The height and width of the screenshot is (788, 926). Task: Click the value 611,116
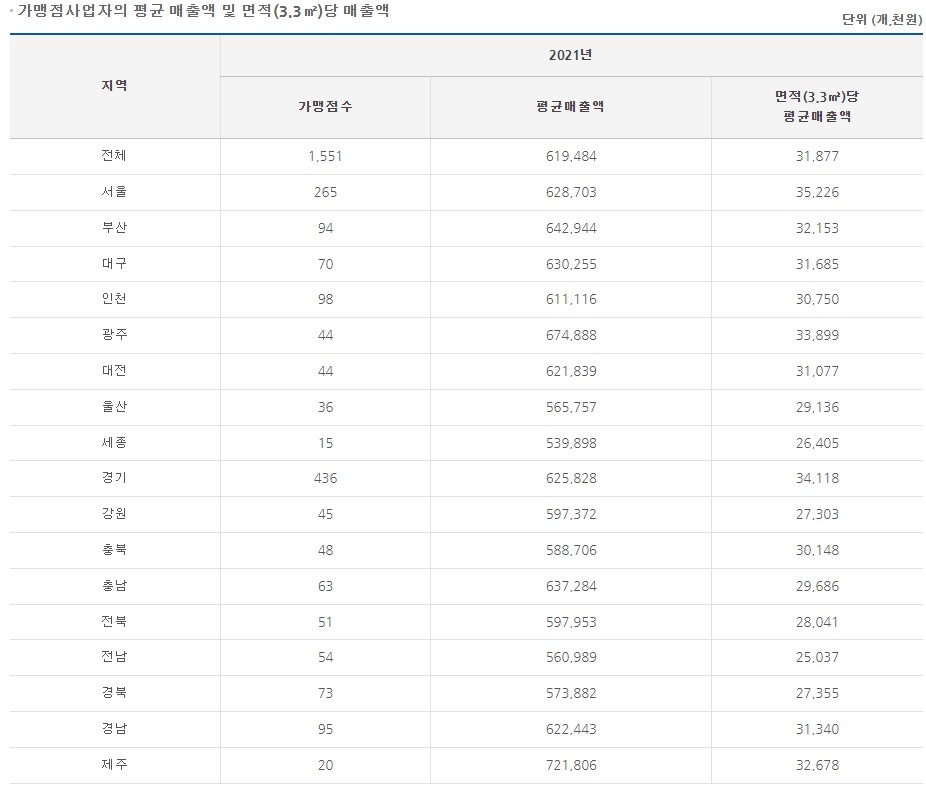point(571,299)
